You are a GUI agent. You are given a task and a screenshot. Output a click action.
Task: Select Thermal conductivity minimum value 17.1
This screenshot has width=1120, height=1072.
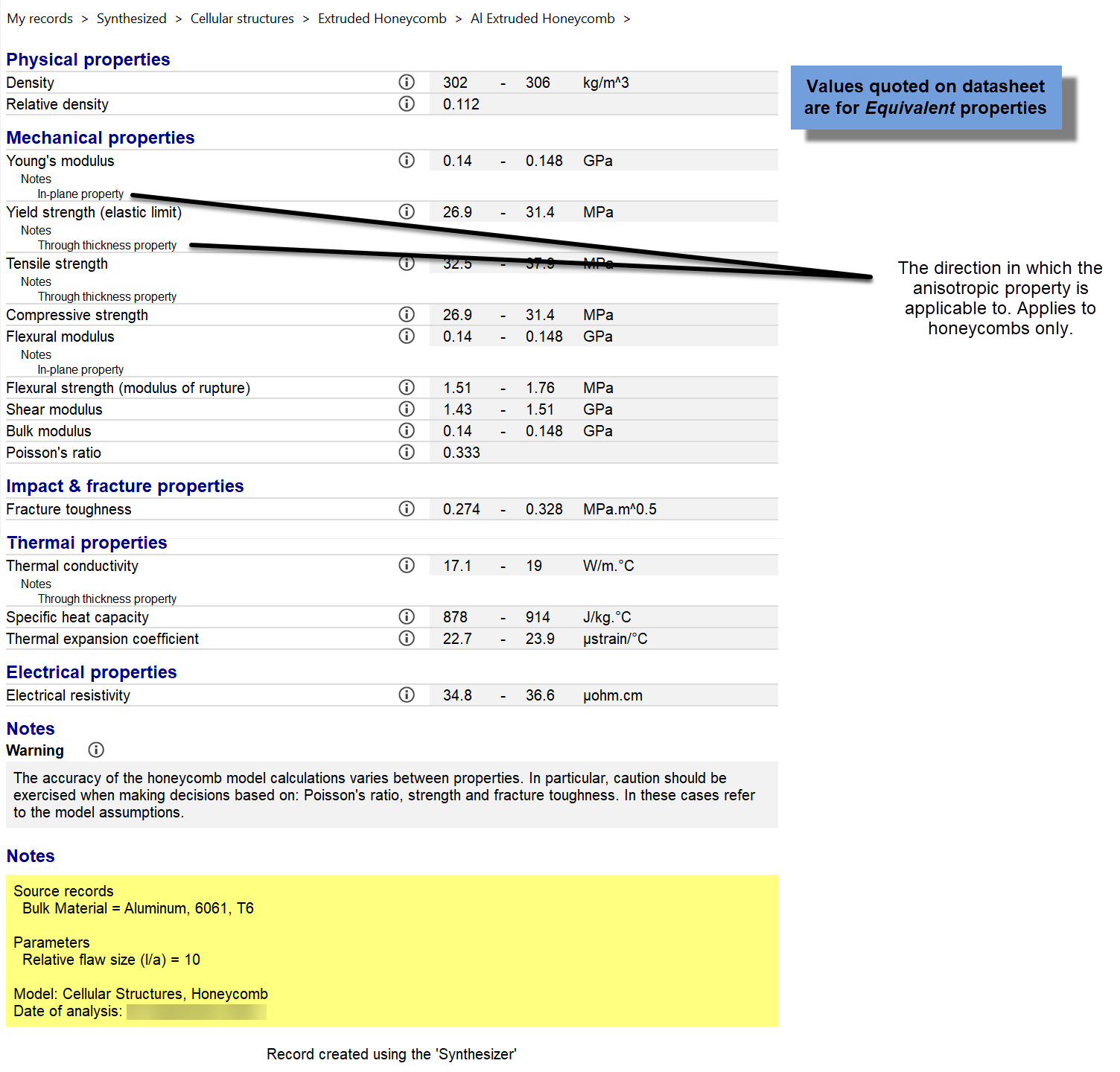point(457,566)
